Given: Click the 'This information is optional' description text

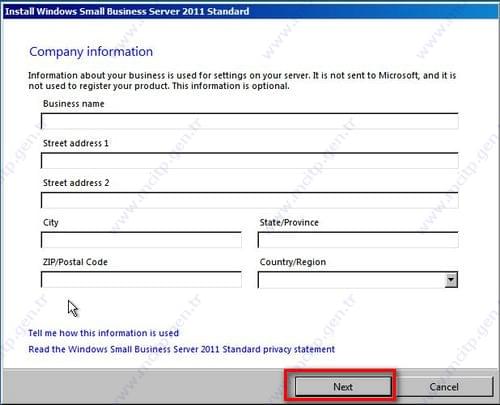Looking at the screenshot, I should tap(231, 86).
